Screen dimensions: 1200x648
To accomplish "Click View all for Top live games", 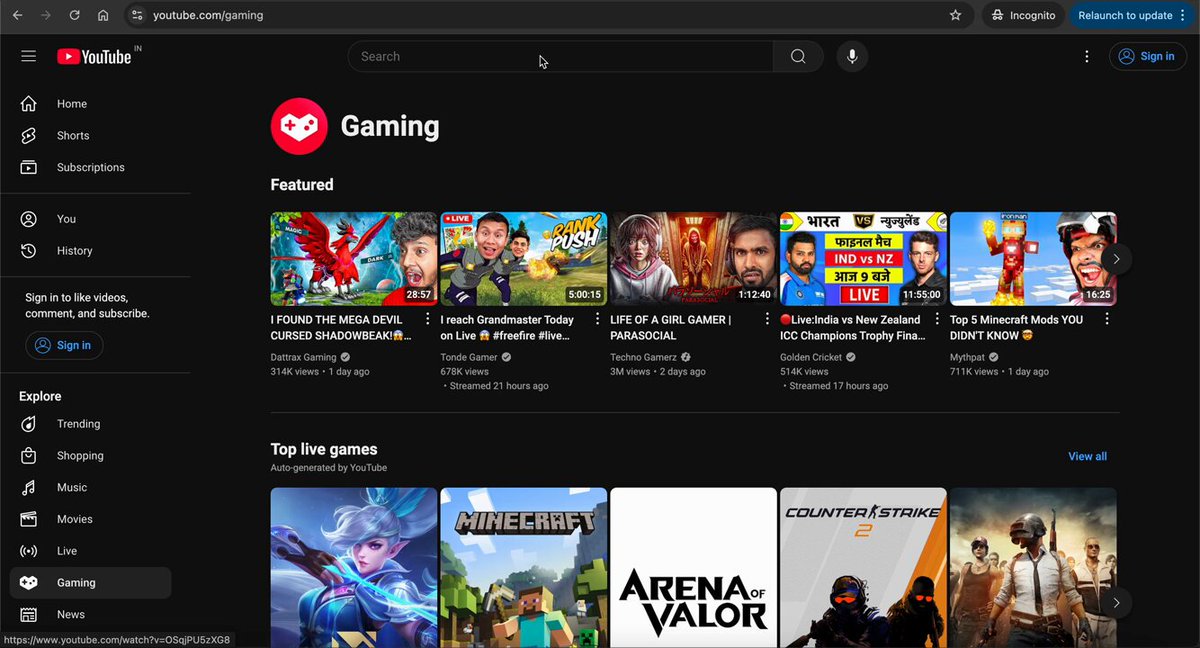I will point(1087,456).
